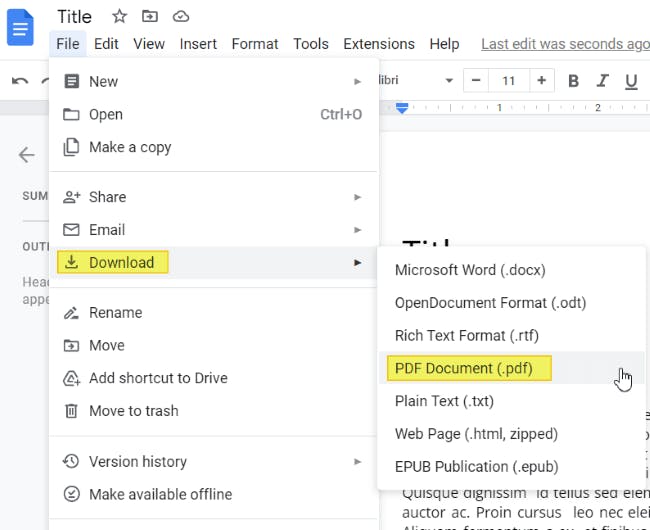
Task: Download as EPUB Publication (.epub)
Action: 512,466
